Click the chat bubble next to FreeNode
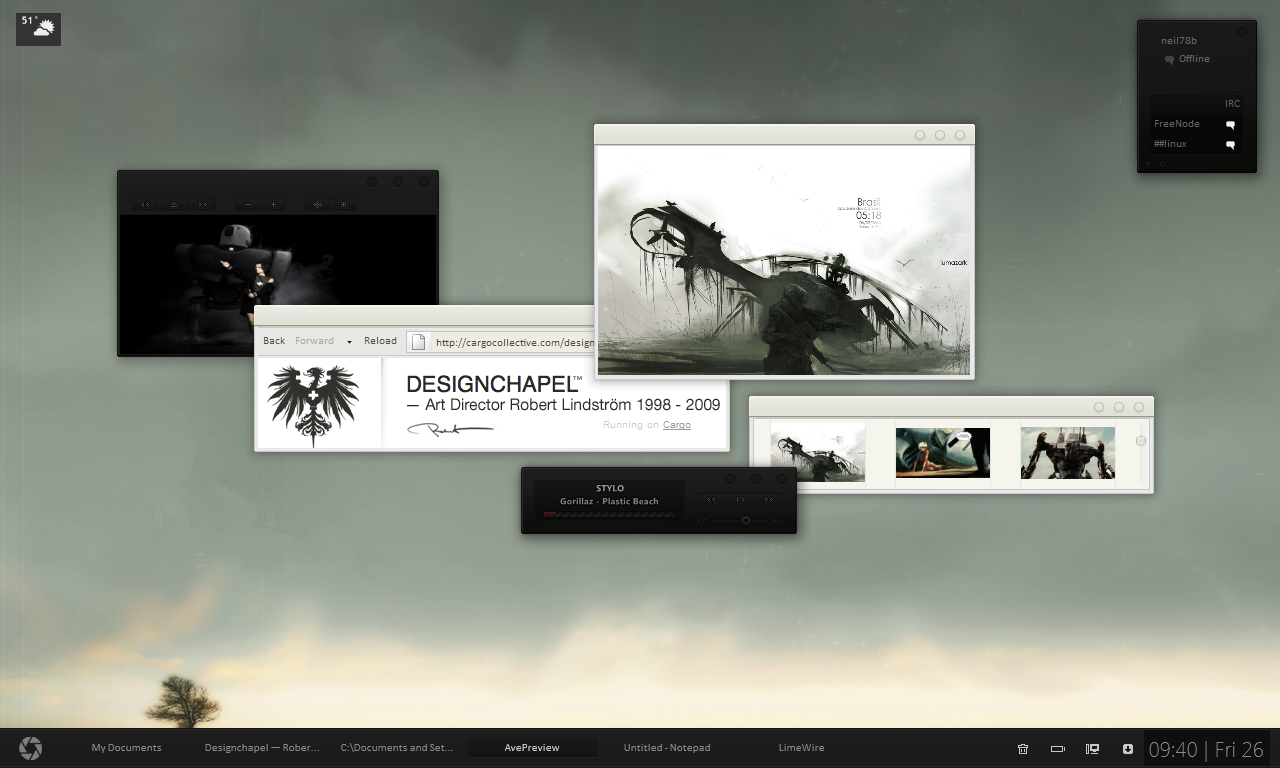The height and width of the screenshot is (768, 1280). coord(1231,125)
